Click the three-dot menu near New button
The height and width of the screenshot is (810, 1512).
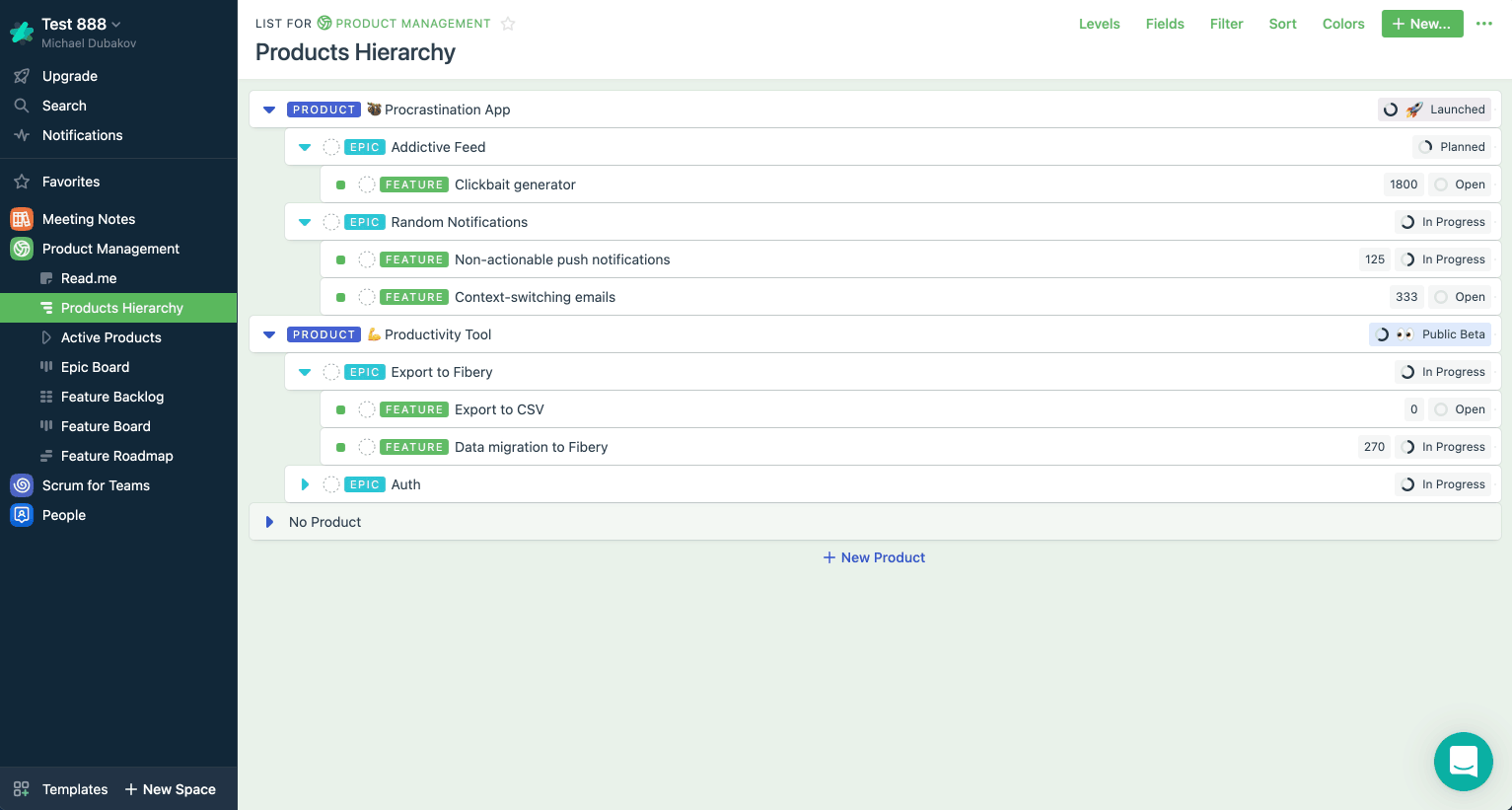1484,24
